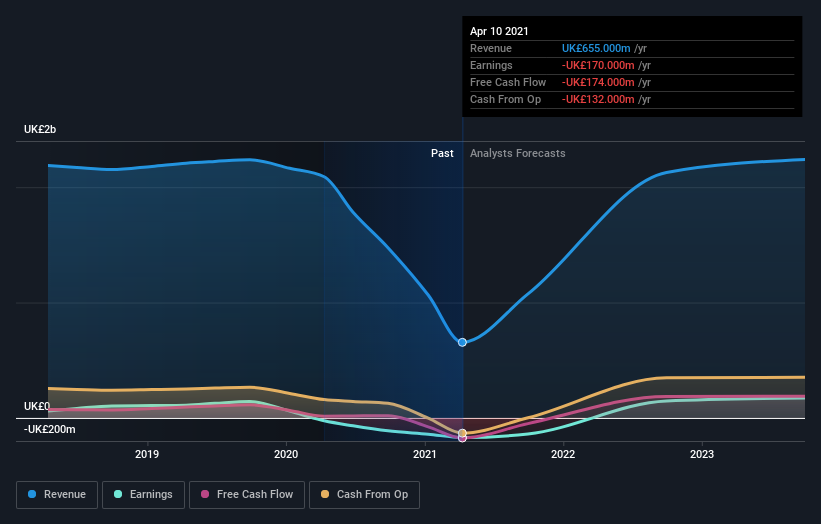Click the 2022 x-axis label
The height and width of the screenshot is (524, 821).
(563, 454)
